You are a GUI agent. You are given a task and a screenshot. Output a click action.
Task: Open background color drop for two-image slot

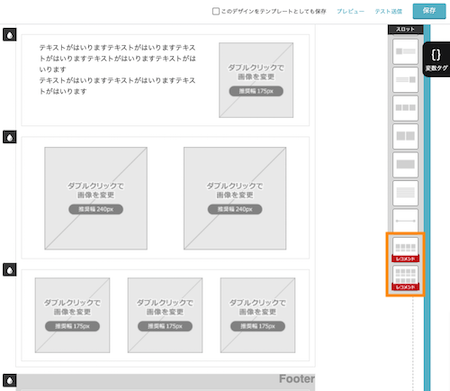click(x=10, y=137)
